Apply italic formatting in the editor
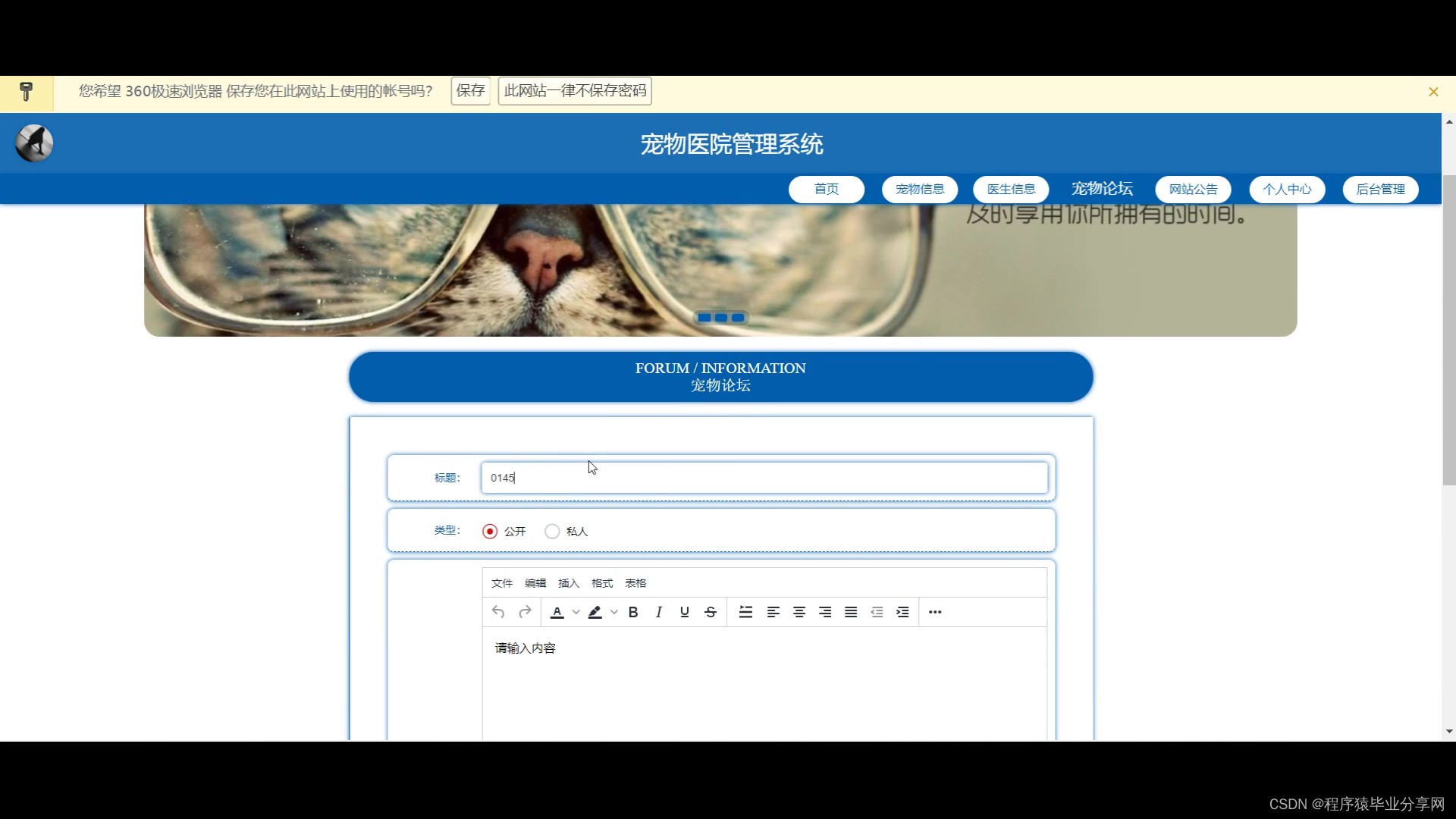This screenshot has height=819, width=1456. tap(659, 612)
